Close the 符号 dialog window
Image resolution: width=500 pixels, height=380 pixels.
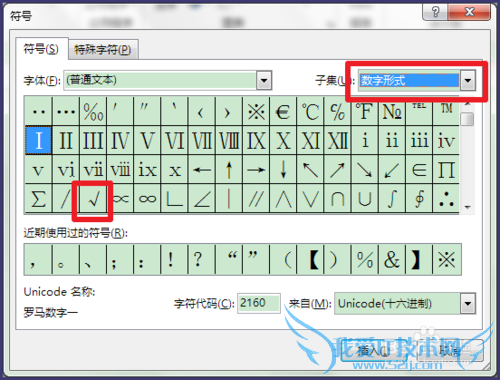click(x=469, y=12)
